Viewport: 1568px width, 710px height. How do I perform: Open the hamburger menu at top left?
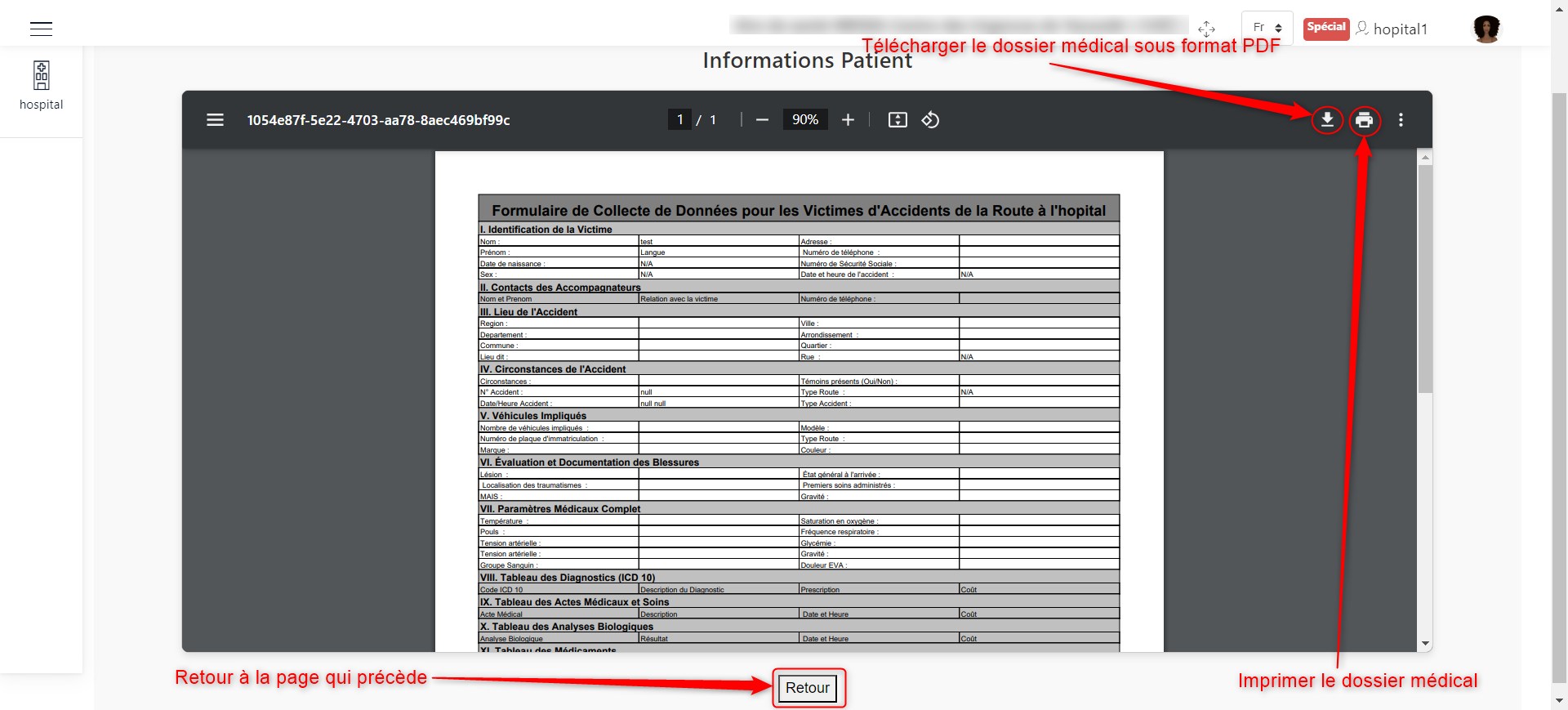41,29
